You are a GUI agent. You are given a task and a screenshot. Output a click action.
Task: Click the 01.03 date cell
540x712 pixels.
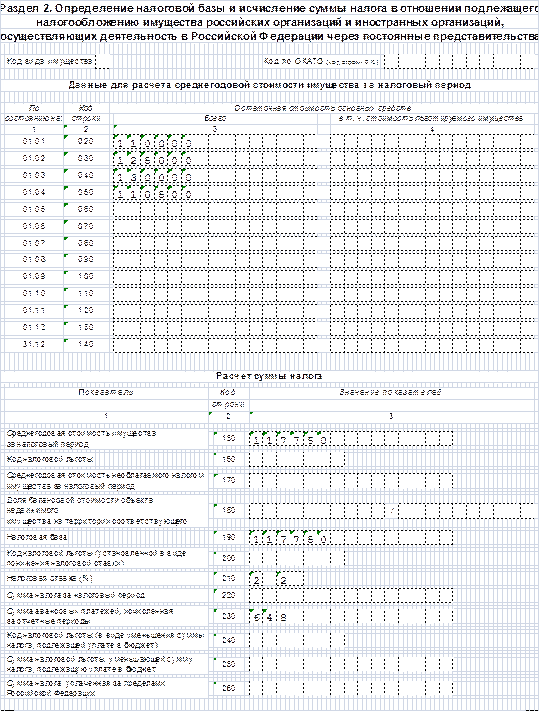coord(34,175)
